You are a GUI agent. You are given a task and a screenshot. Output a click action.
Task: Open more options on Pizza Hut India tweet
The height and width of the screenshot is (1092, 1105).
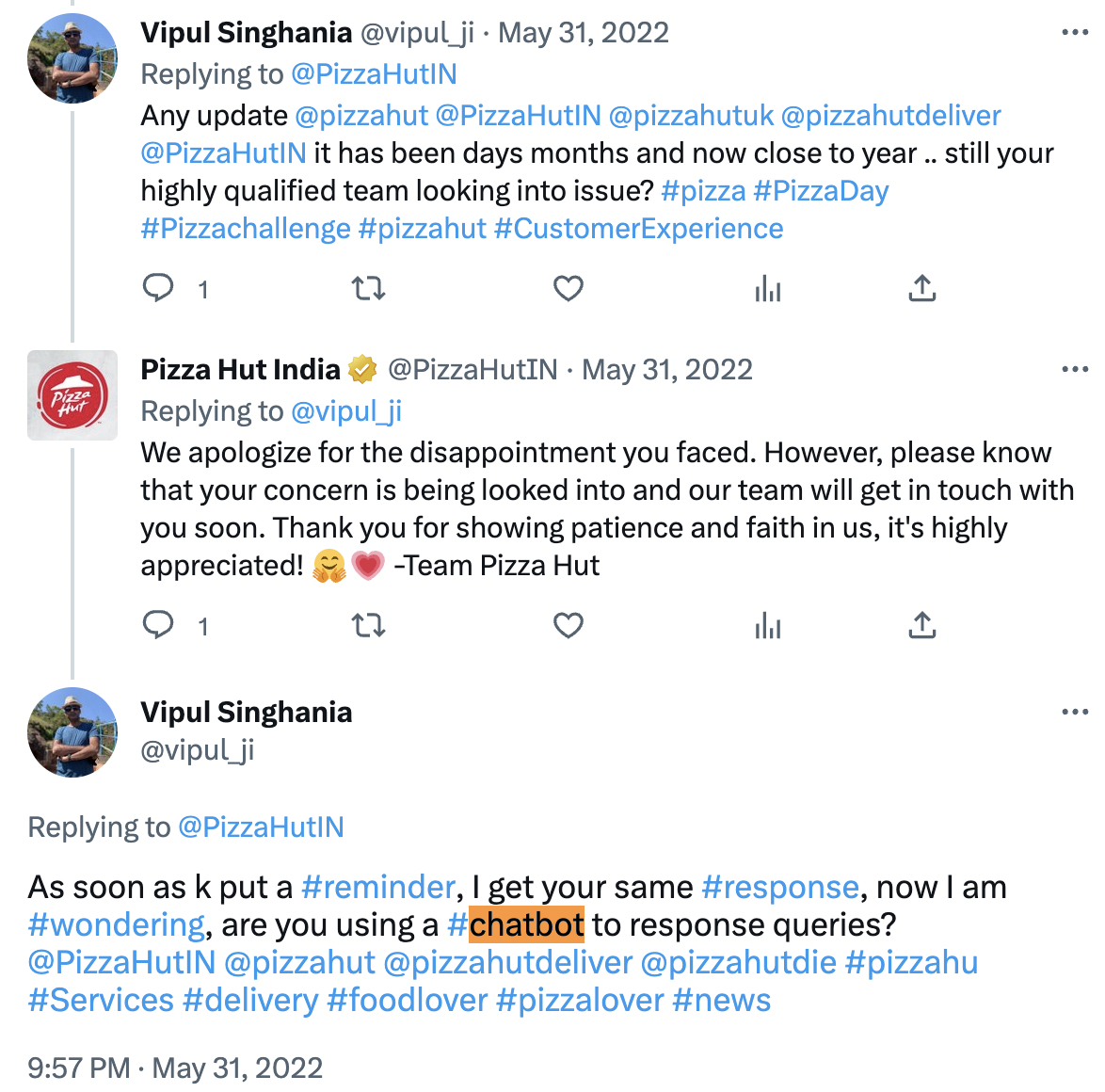1074,369
